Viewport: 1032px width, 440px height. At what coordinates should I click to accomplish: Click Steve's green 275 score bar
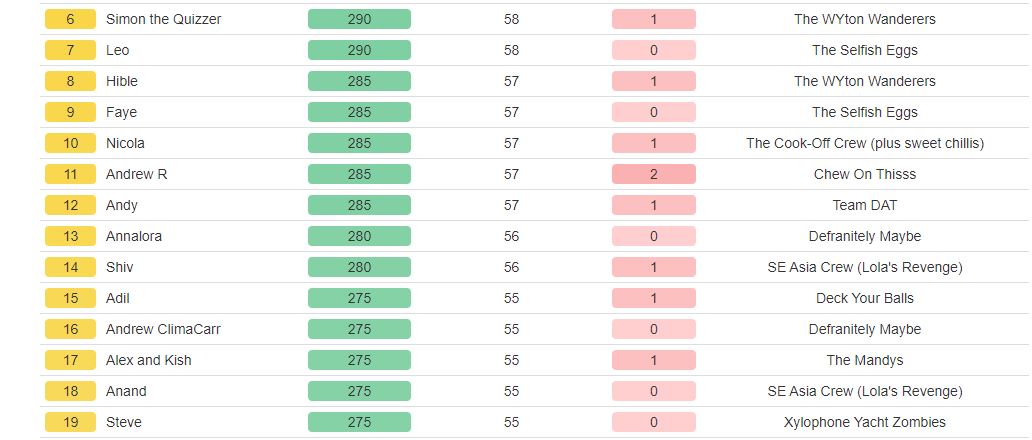click(359, 421)
